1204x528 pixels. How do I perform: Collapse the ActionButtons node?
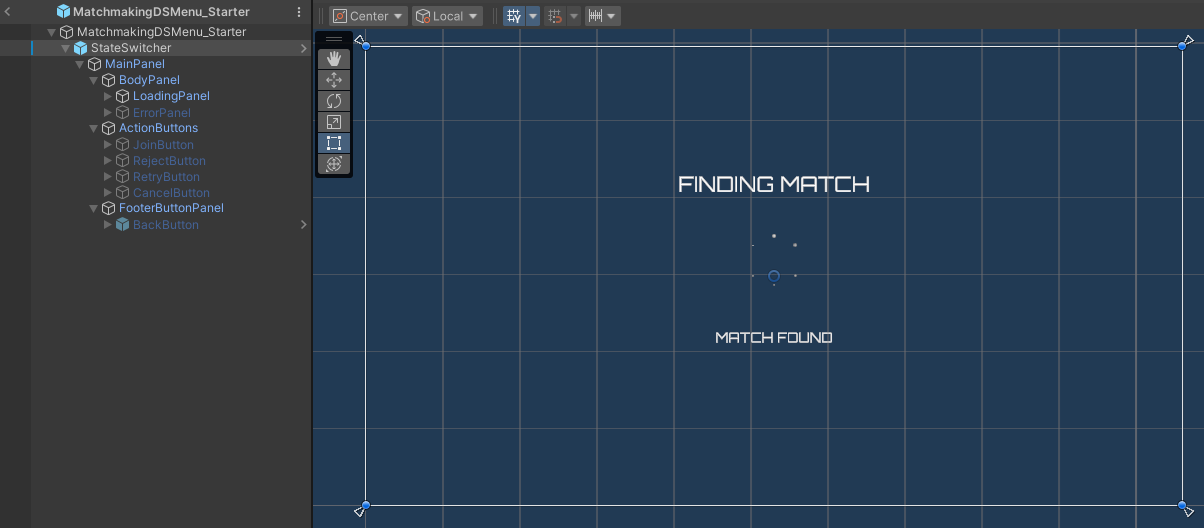pyautogui.click(x=94, y=128)
